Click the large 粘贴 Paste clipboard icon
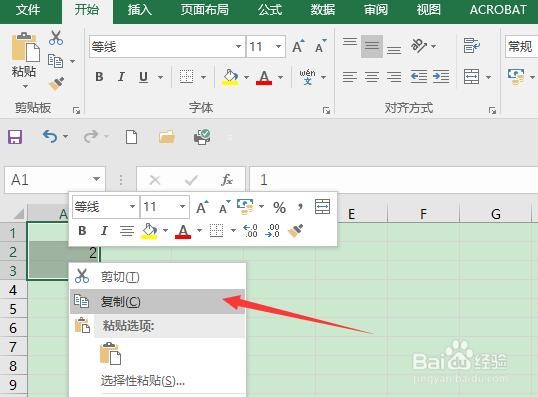Viewport: 538px width, 397px height. 25,47
